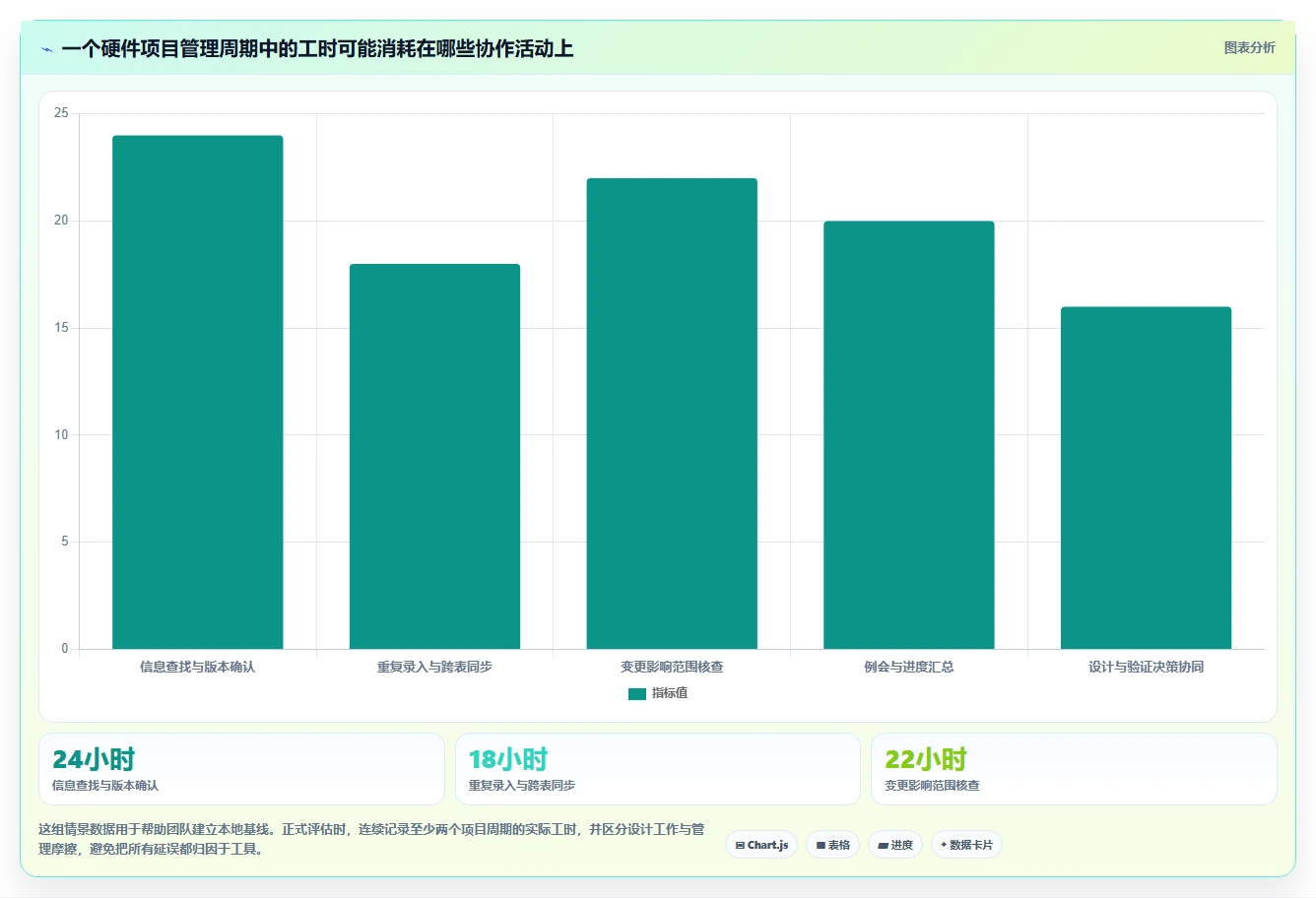This screenshot has height=898, width=1316.
Task: Click the bar for 例会与进度汇总
Action: click(909, 435)
